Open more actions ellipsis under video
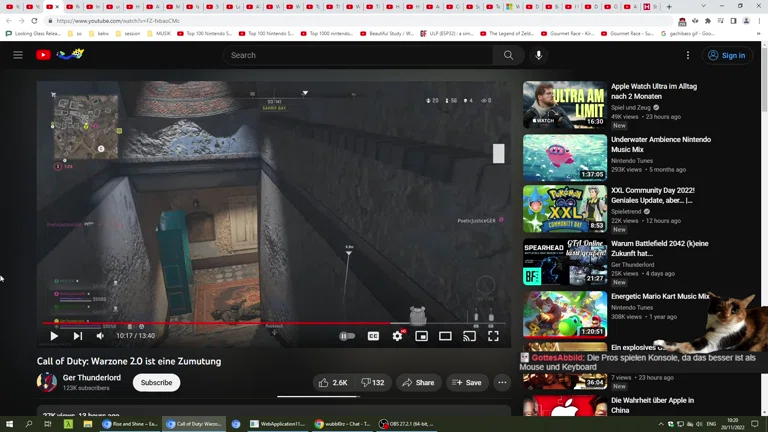This screenshot has height=432, width=768. point(502,383)
